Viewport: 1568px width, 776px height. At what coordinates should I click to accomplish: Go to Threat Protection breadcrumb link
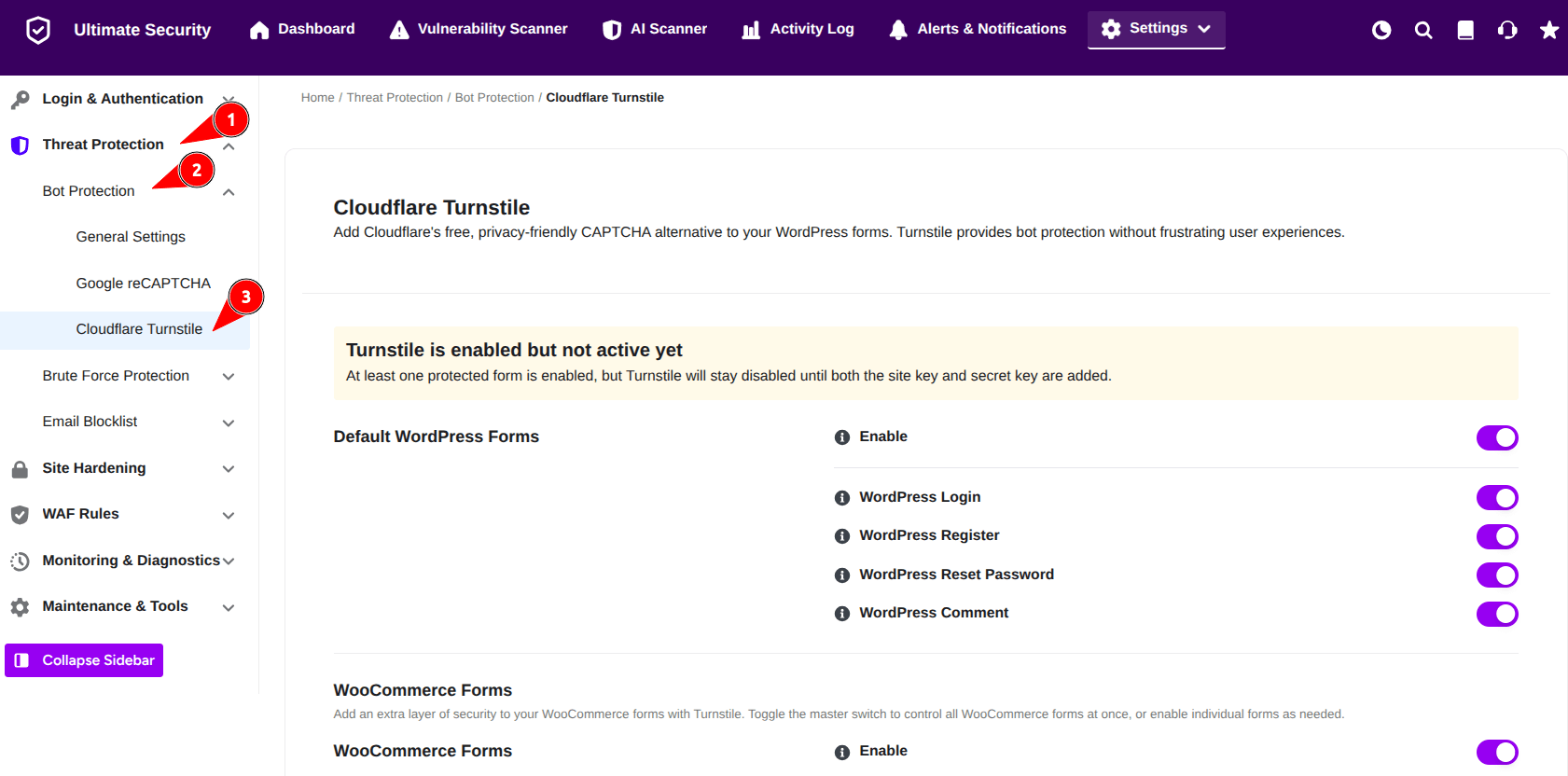coord(395,98)
